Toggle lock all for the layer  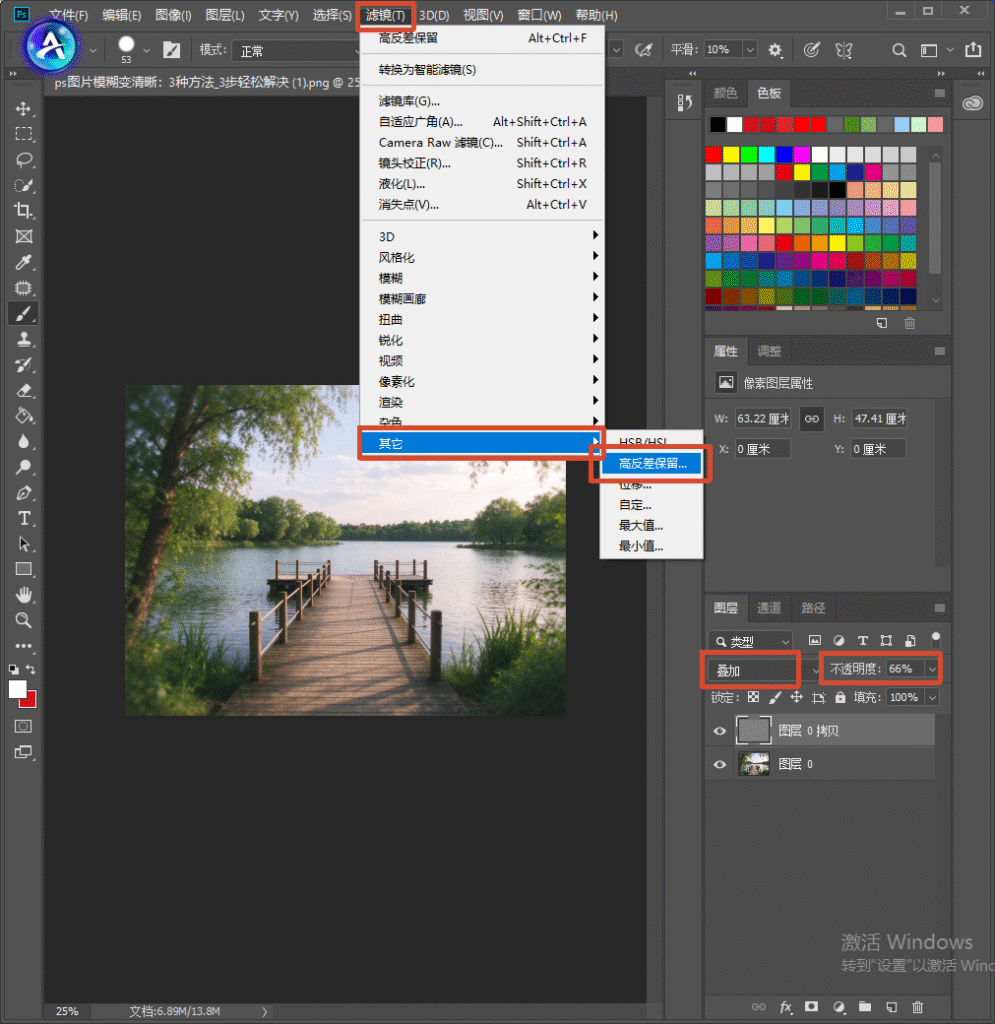840,697
